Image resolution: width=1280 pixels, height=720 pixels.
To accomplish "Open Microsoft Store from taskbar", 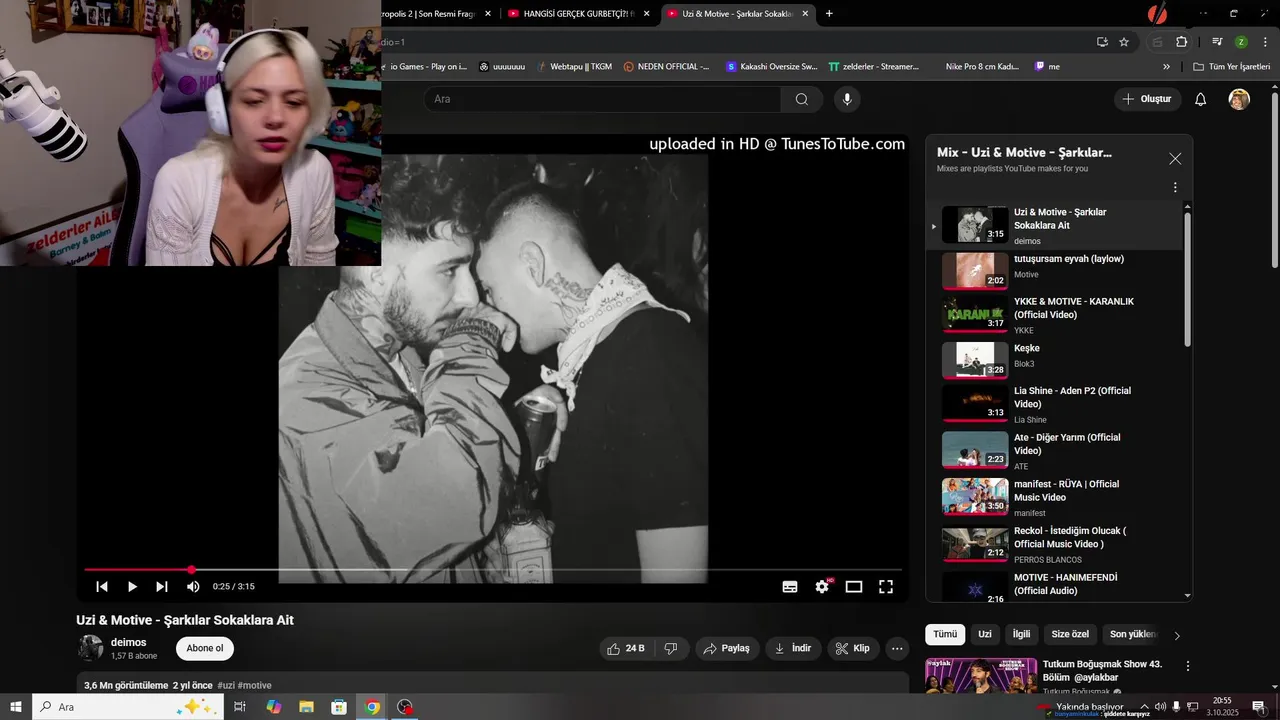I will [x=339, y=707].
